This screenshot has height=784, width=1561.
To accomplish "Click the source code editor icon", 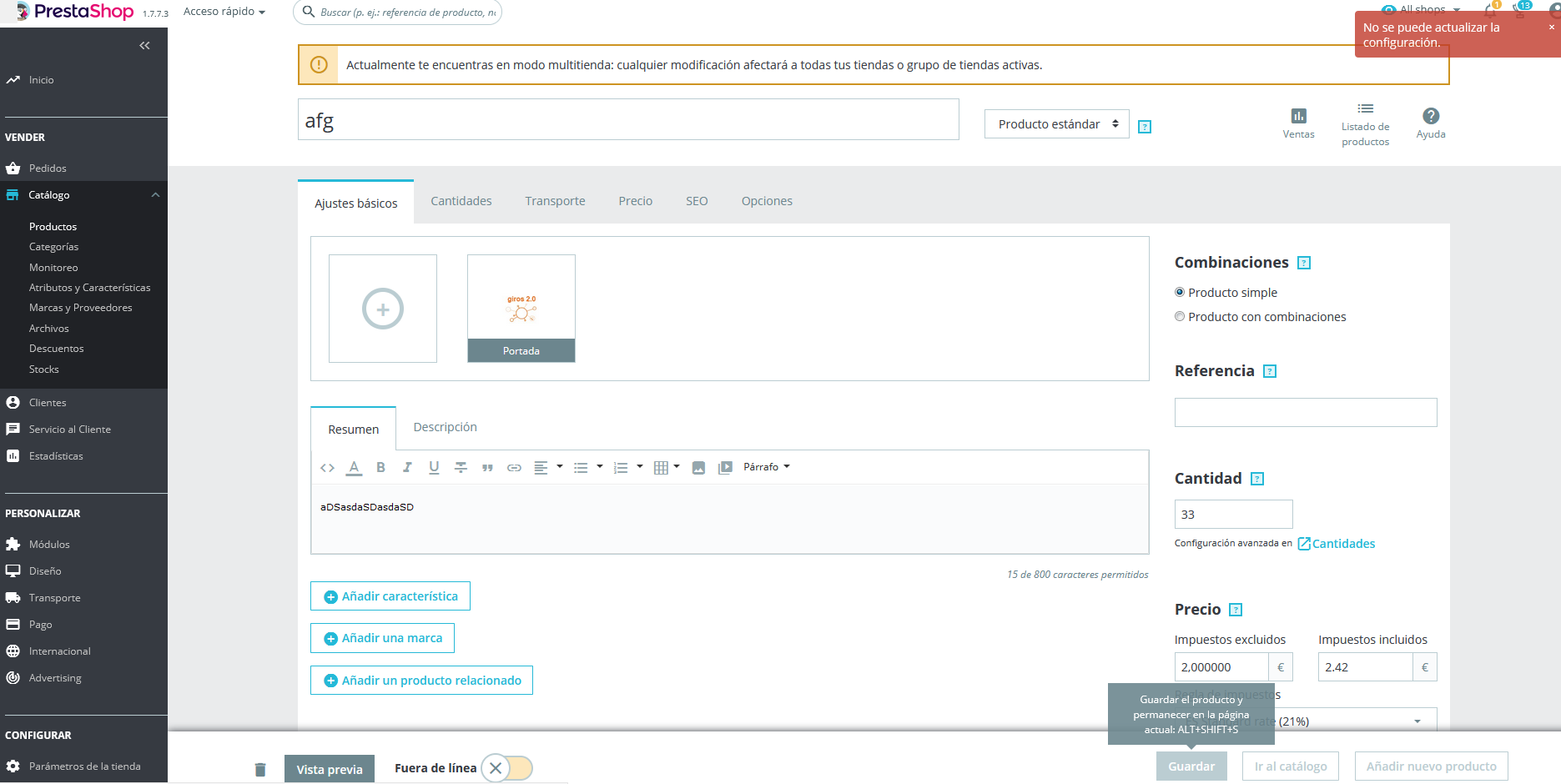I will [x=327, y=468].
